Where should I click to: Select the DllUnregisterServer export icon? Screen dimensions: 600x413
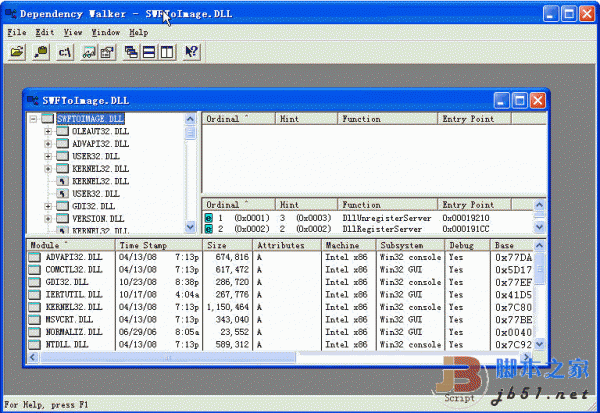click(x=209, y=217)
